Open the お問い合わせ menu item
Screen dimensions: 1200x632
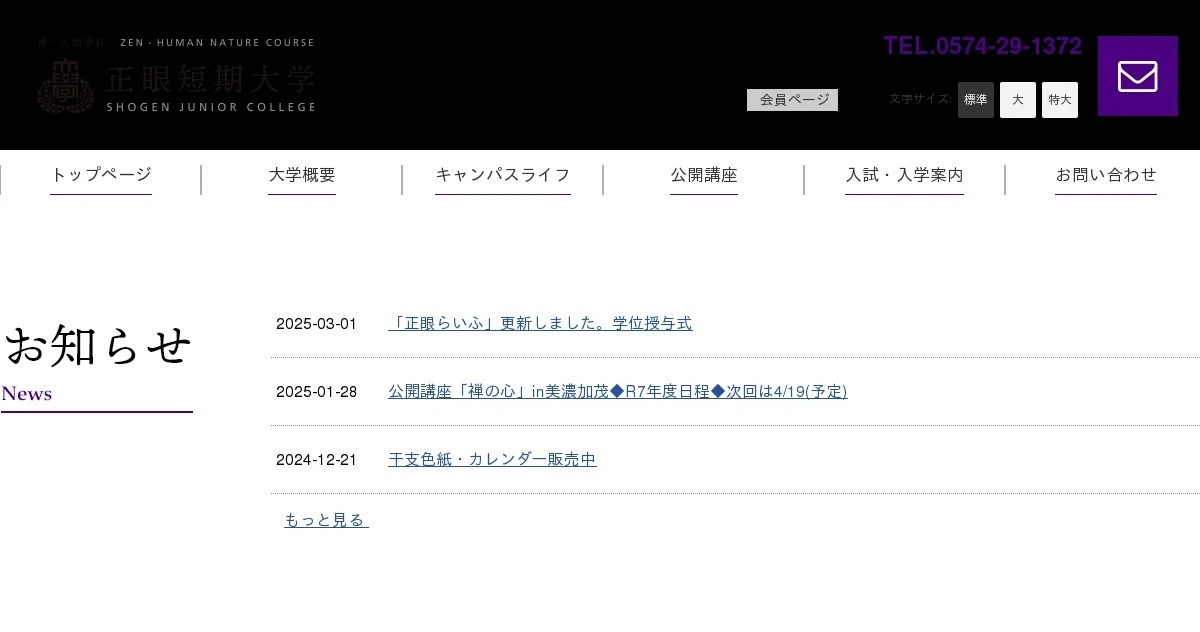[1106, 175]
